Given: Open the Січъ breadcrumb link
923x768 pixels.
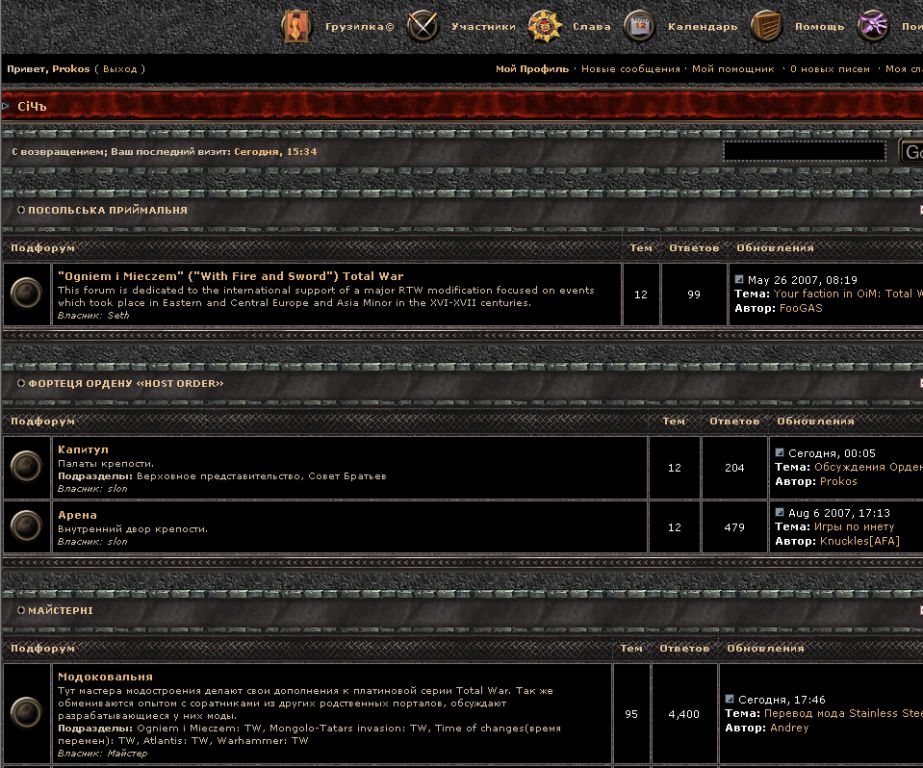Looking at the screenshot, I should 32,106.
